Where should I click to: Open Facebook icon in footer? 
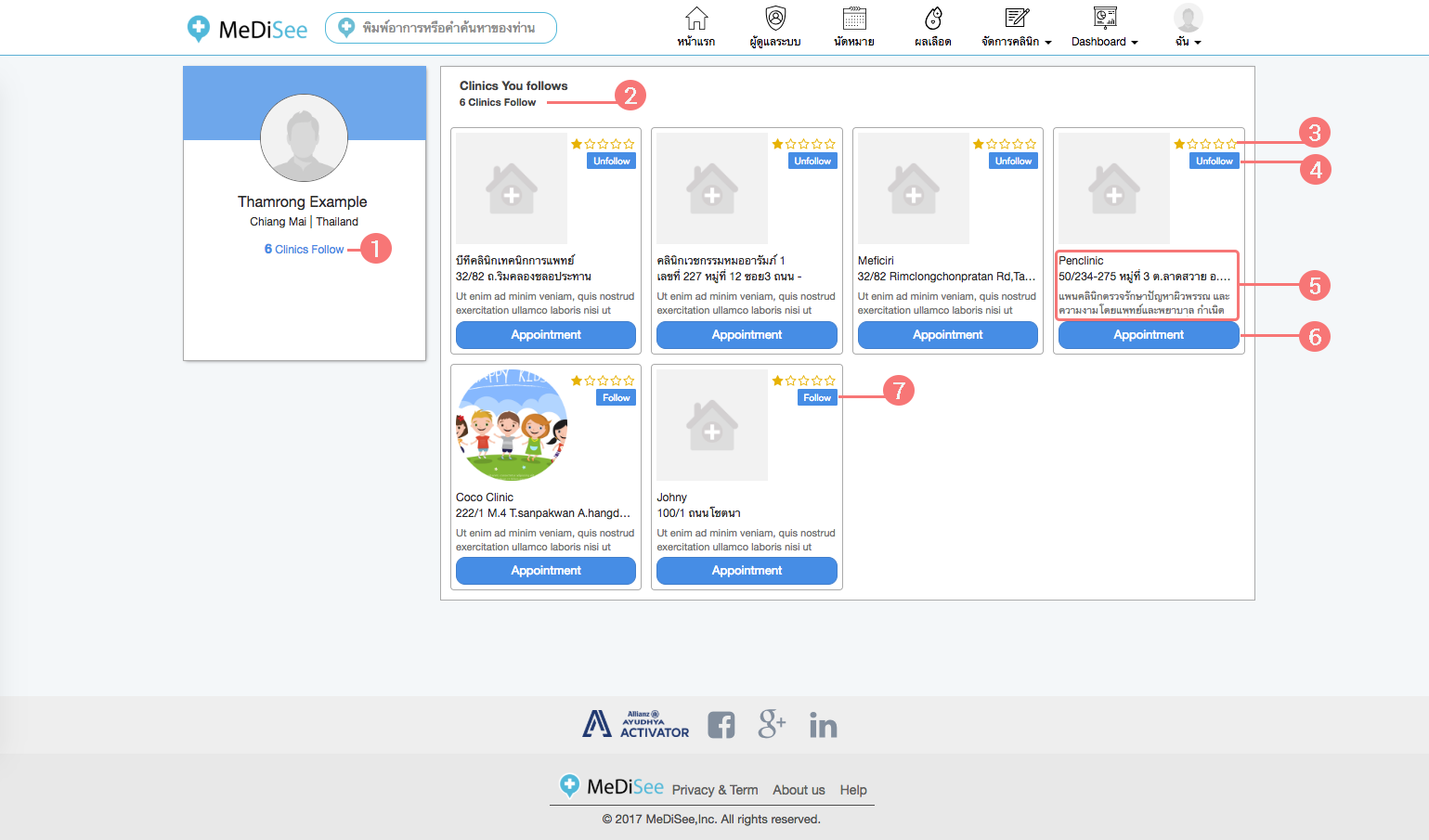(x=721, y=725)
